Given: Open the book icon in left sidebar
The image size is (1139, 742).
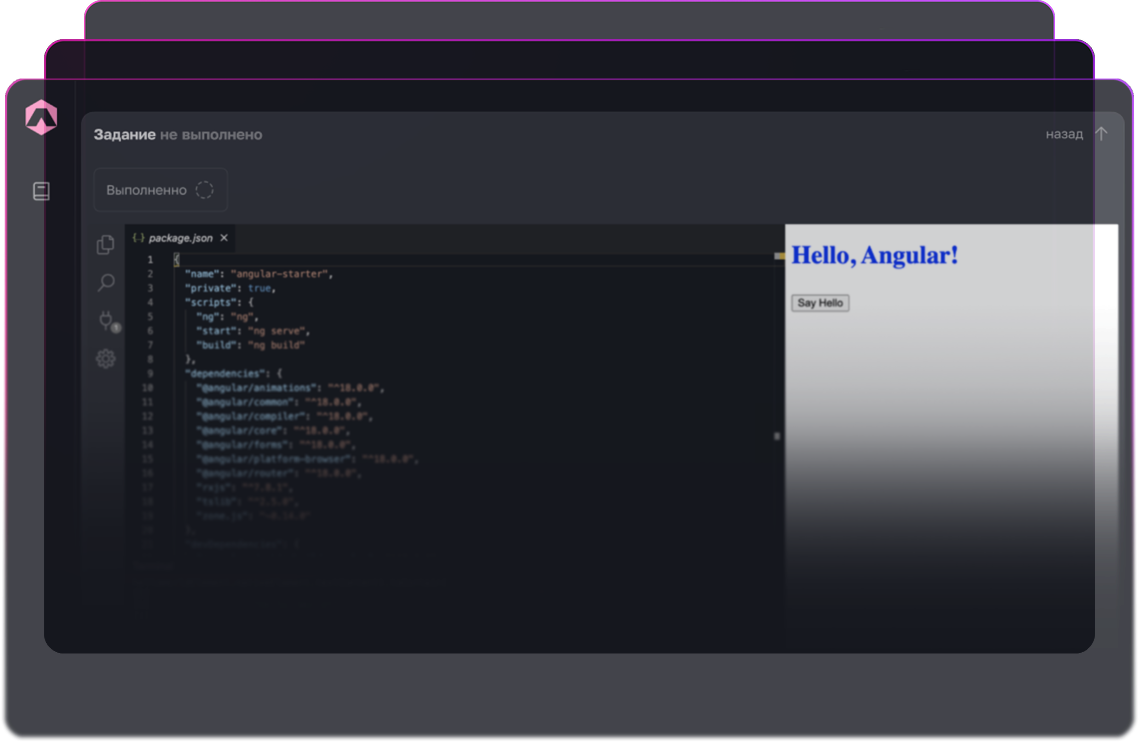Looking at the screenshot, I should (41, 191).
